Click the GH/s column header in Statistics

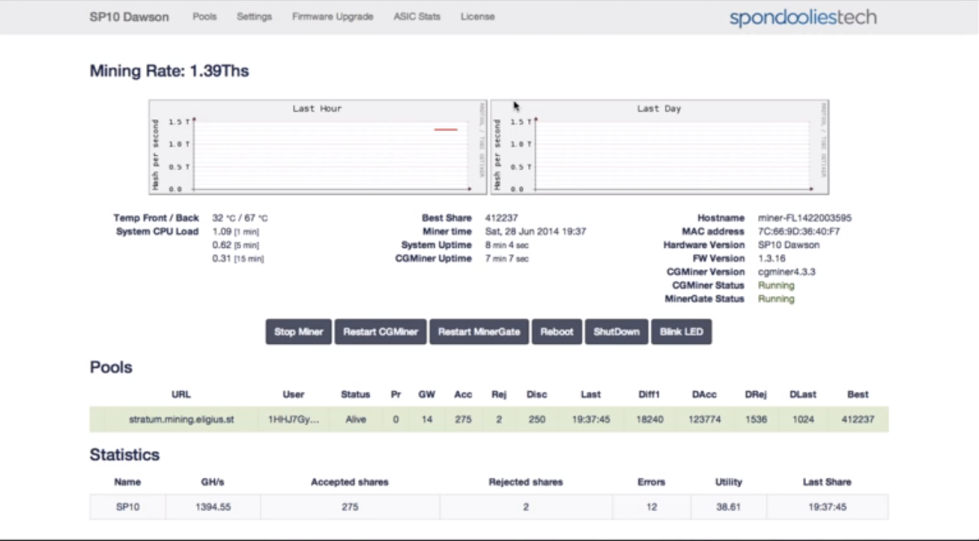(x=212, y=482)
